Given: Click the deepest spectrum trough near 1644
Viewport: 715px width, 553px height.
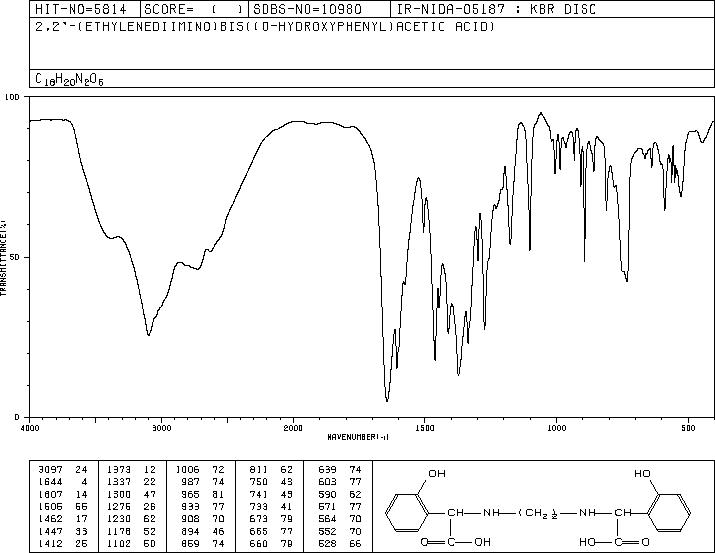Looking at the screenshot, I should click(x=387, y=400).
